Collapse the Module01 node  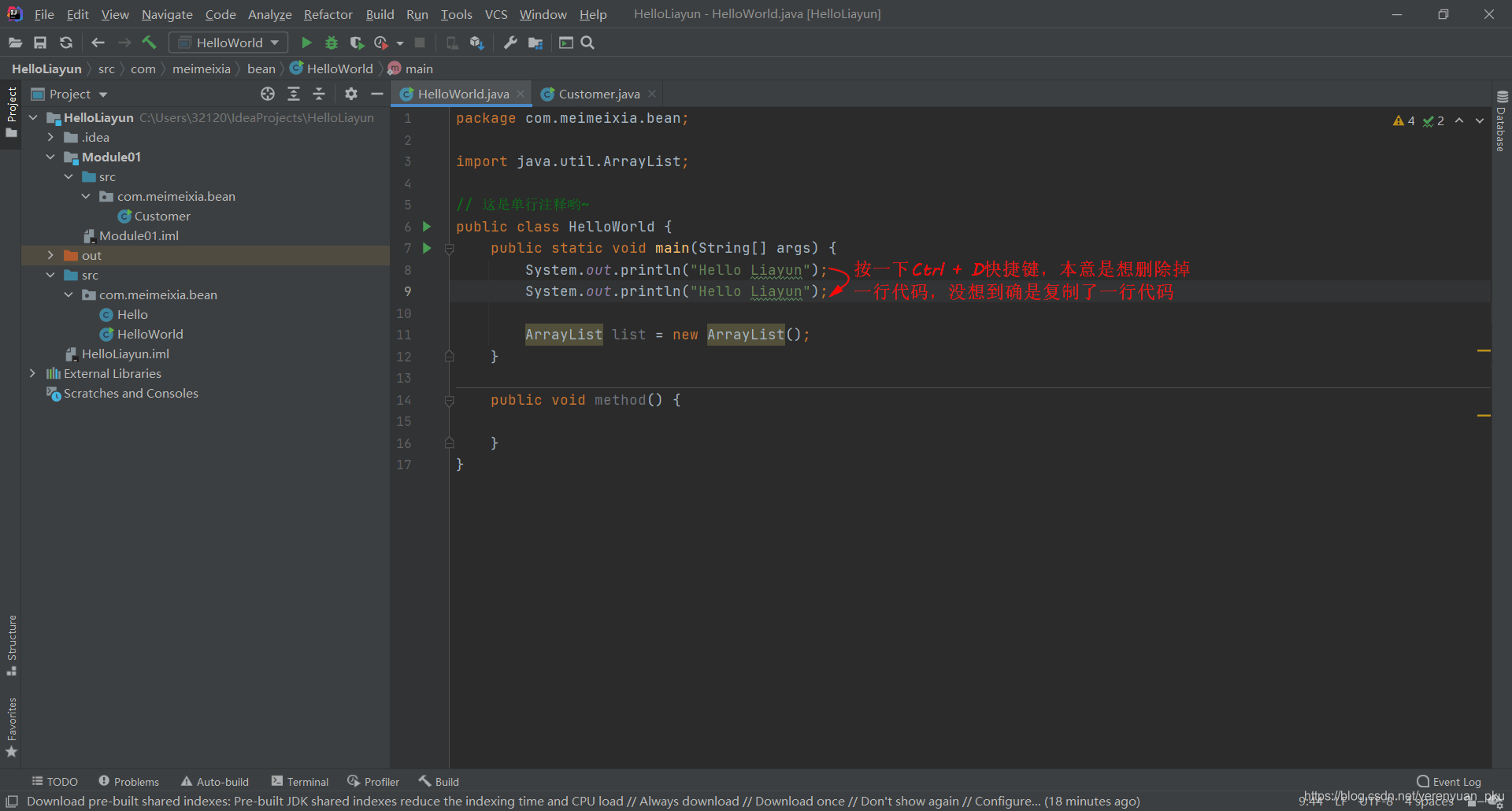coord(50,157)
